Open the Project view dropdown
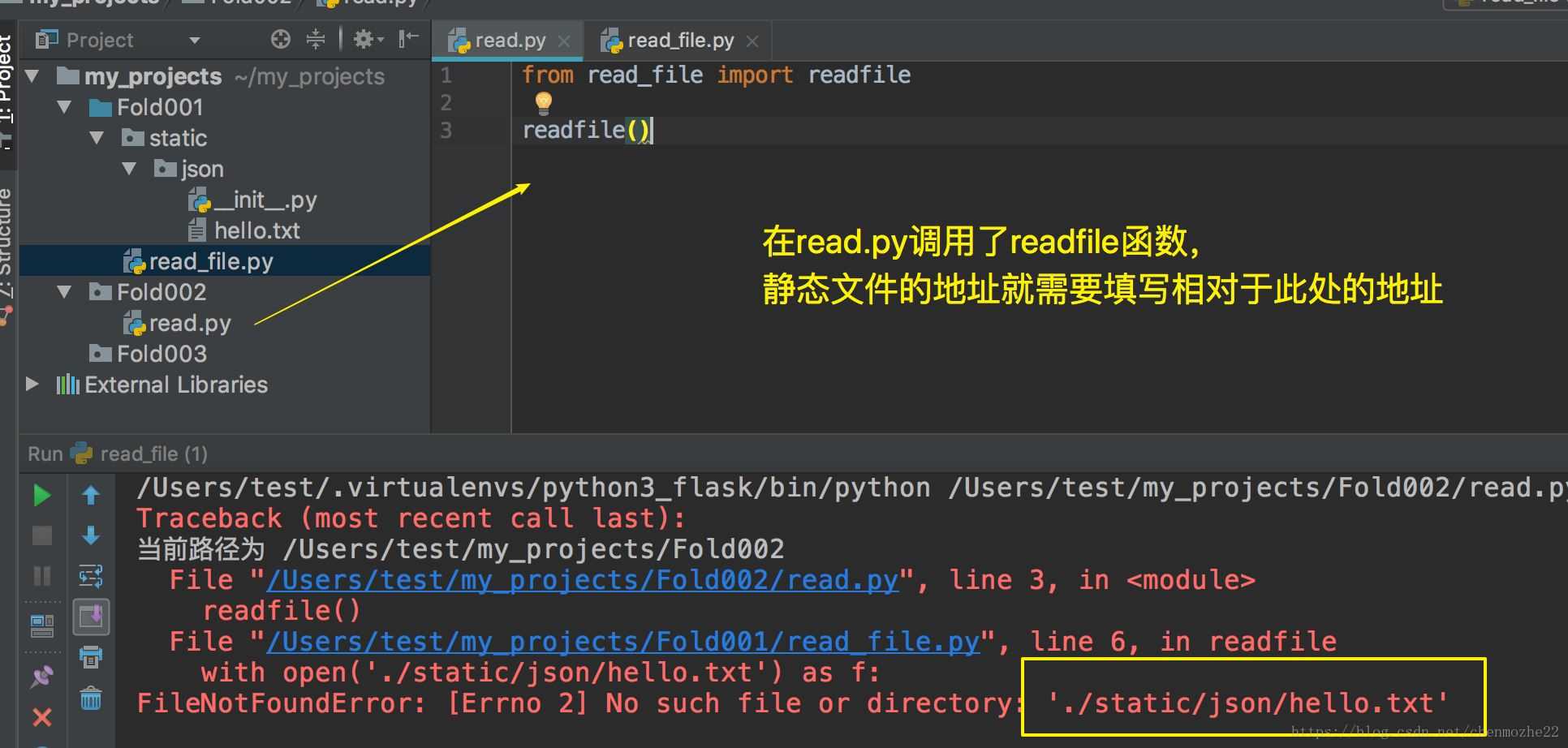Screen dimensions: 1568x748 [194, 40]
